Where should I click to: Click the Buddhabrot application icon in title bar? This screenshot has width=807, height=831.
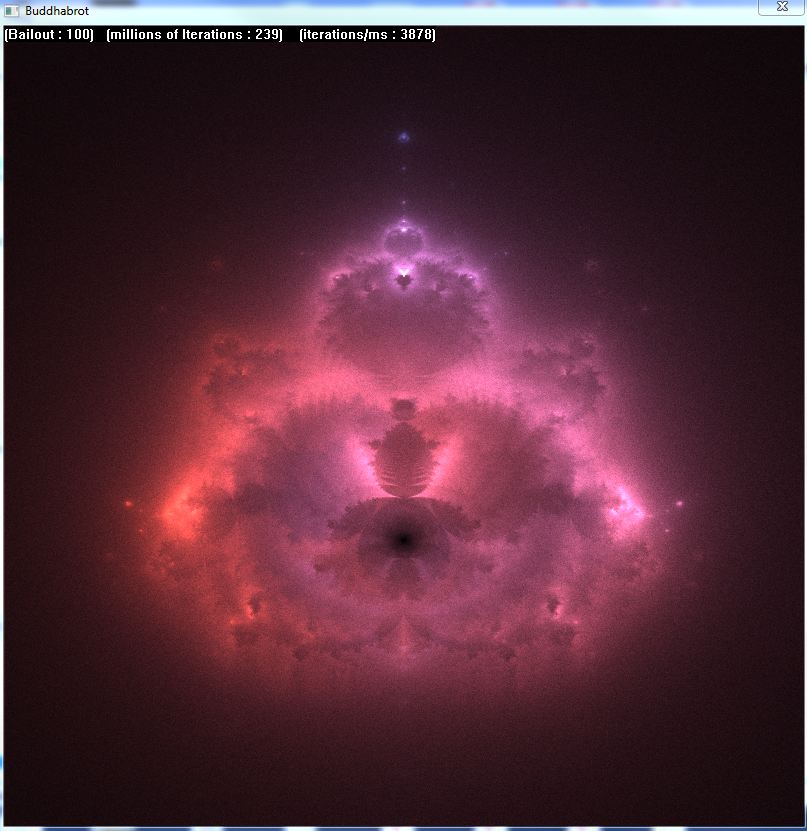point(12,10)
